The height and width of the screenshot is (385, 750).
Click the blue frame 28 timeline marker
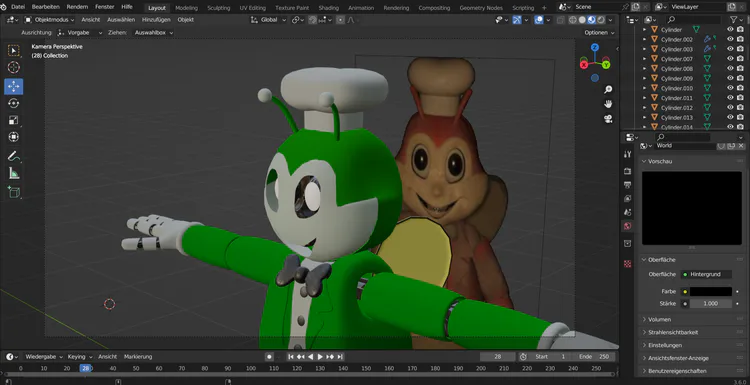[x=86, y=368]
